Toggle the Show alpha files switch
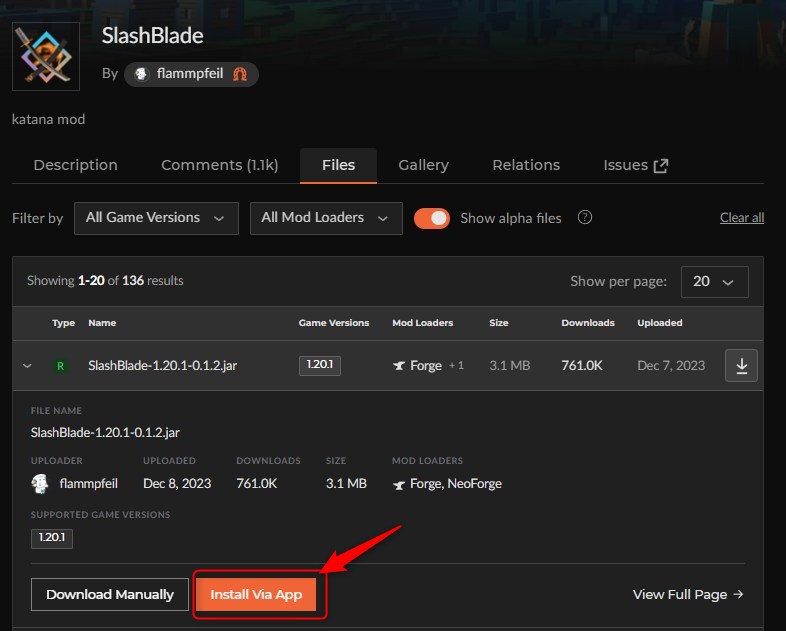The image size is (786, 631). tap(432, 218)
